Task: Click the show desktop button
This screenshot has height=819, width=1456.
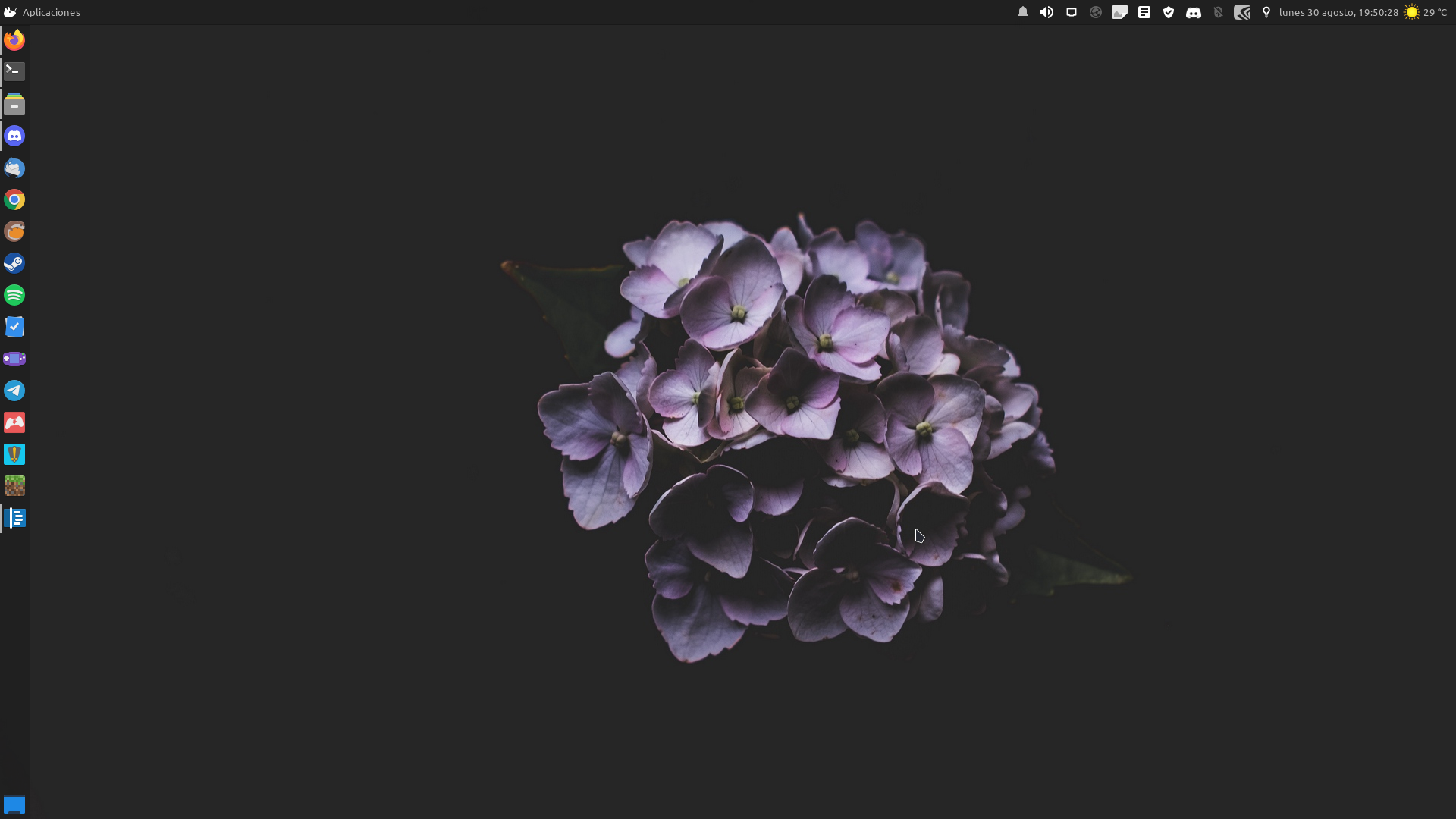Action: click(14, 805)
